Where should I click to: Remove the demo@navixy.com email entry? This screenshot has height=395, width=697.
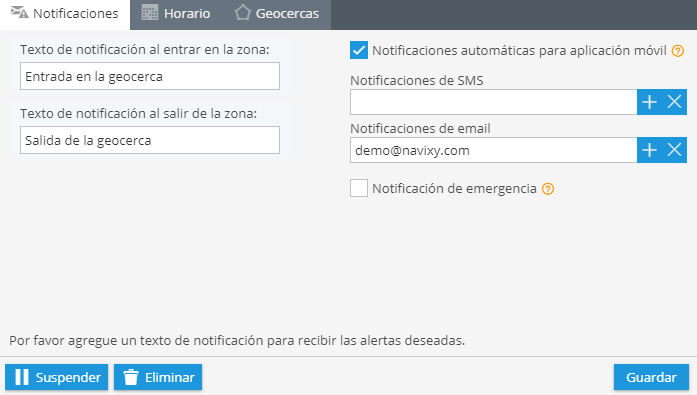tap(674, 150)
